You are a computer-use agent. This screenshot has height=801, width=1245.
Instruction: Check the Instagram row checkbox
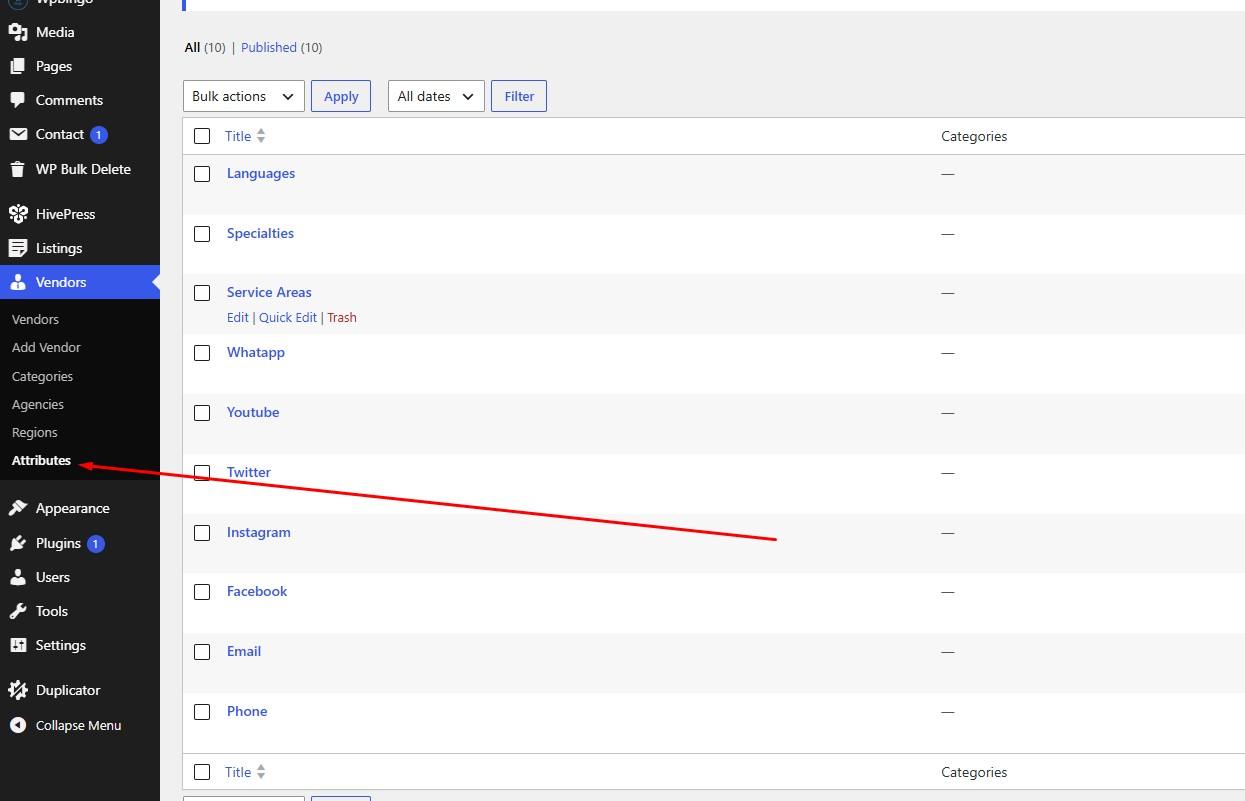pyautogui.click(x=202, y=533)
